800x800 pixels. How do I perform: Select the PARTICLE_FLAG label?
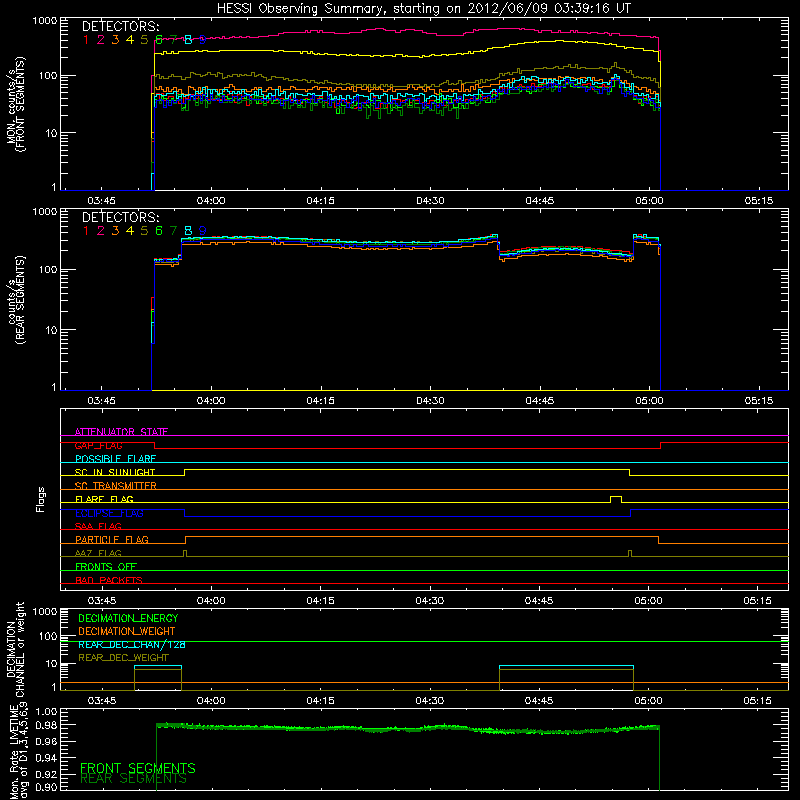coord(112,539)
